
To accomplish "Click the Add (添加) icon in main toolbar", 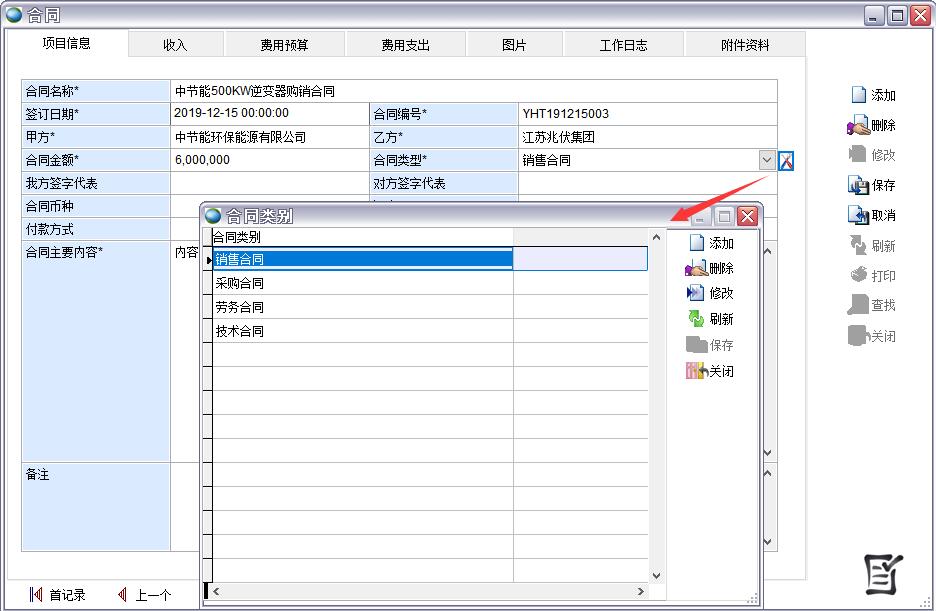I will point(858,95).
